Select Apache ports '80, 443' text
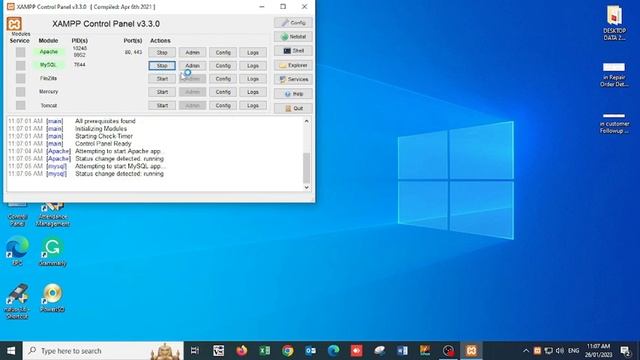 pos(133,52)
